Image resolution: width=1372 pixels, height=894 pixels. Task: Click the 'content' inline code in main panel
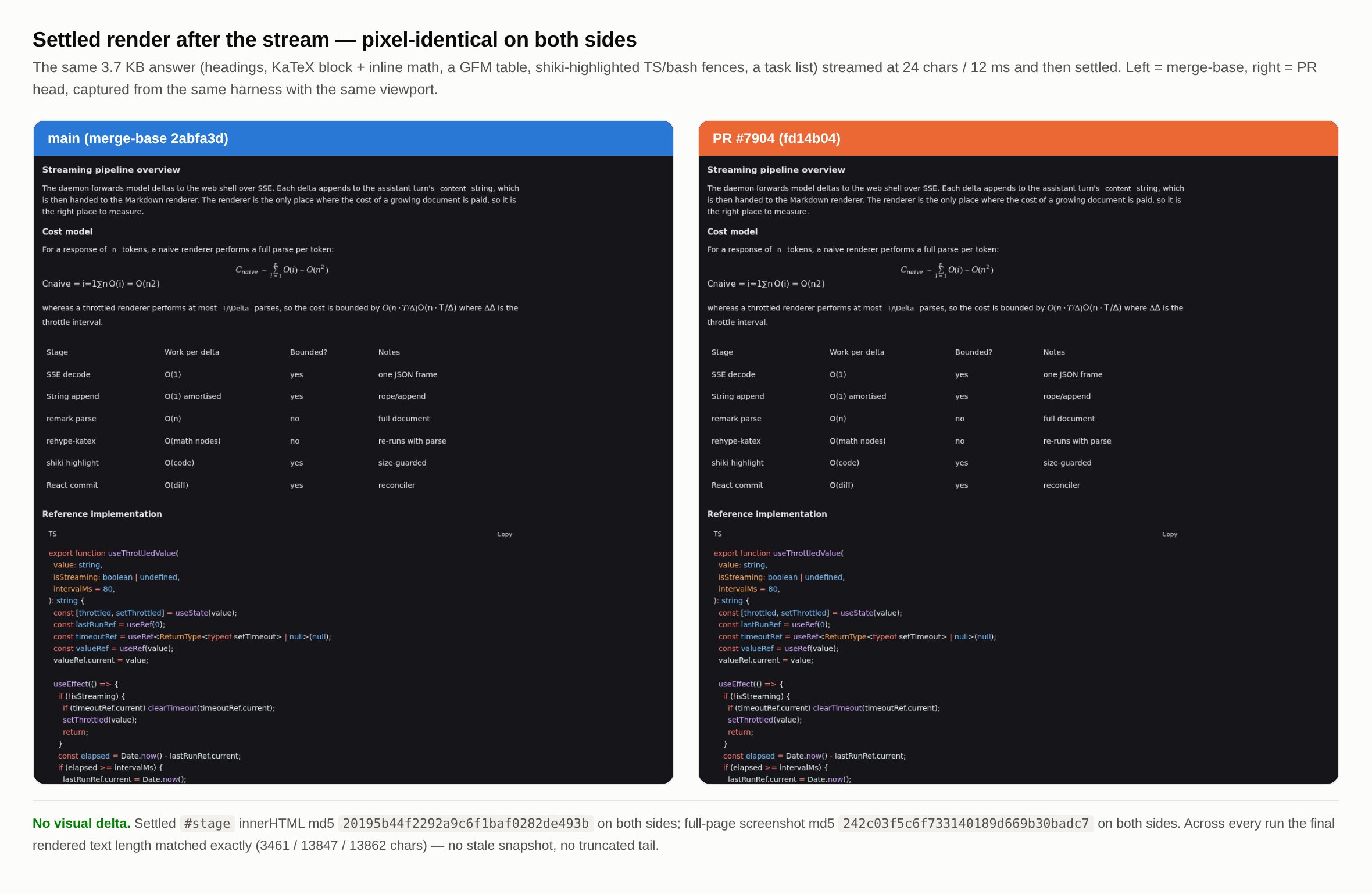click(453, 188)
